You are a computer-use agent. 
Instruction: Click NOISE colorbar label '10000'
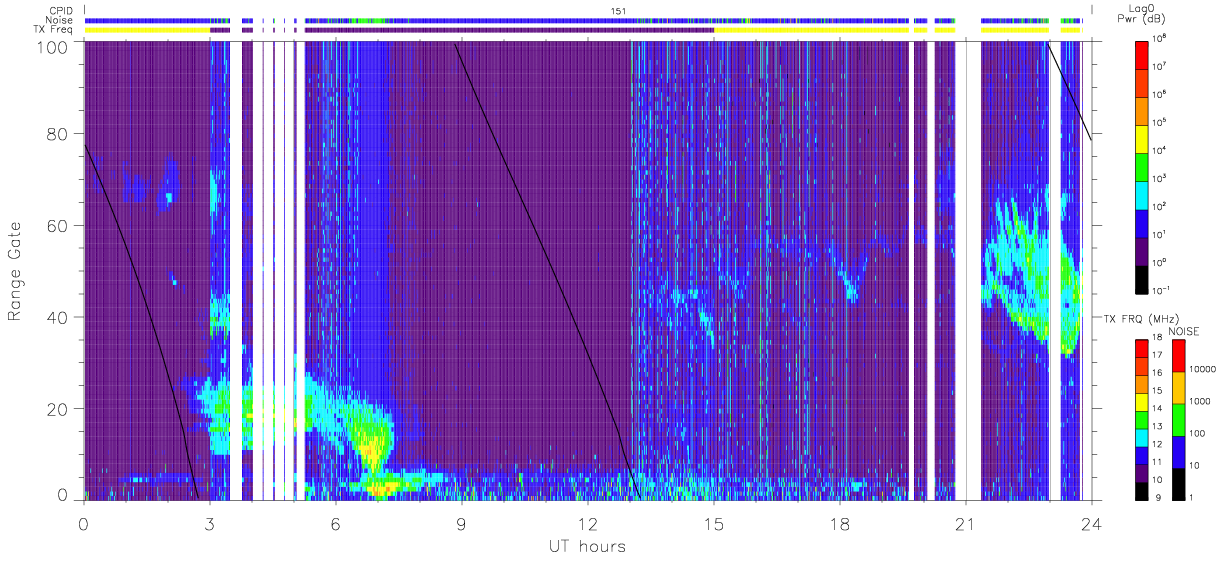pos(1201,369)
